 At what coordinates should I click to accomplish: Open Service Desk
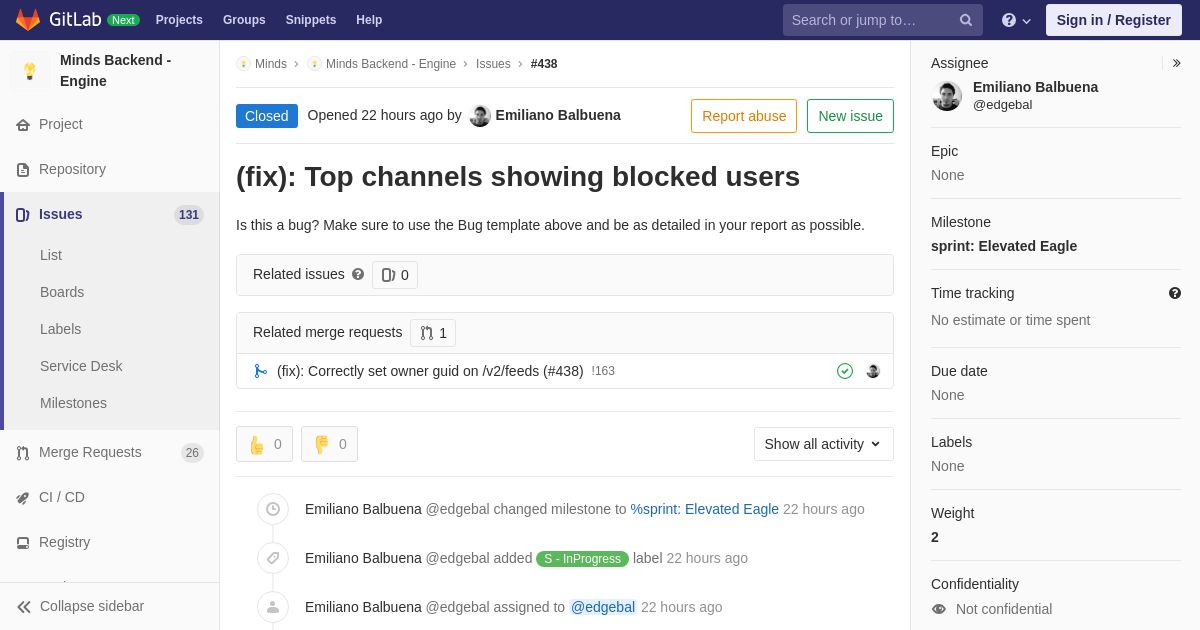81,366
